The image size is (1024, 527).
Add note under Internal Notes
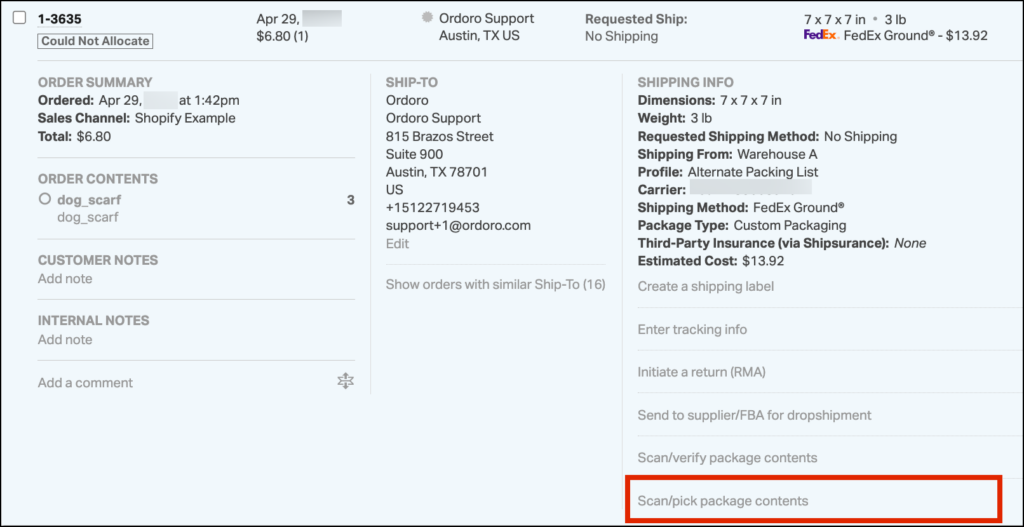click(65, 340)
